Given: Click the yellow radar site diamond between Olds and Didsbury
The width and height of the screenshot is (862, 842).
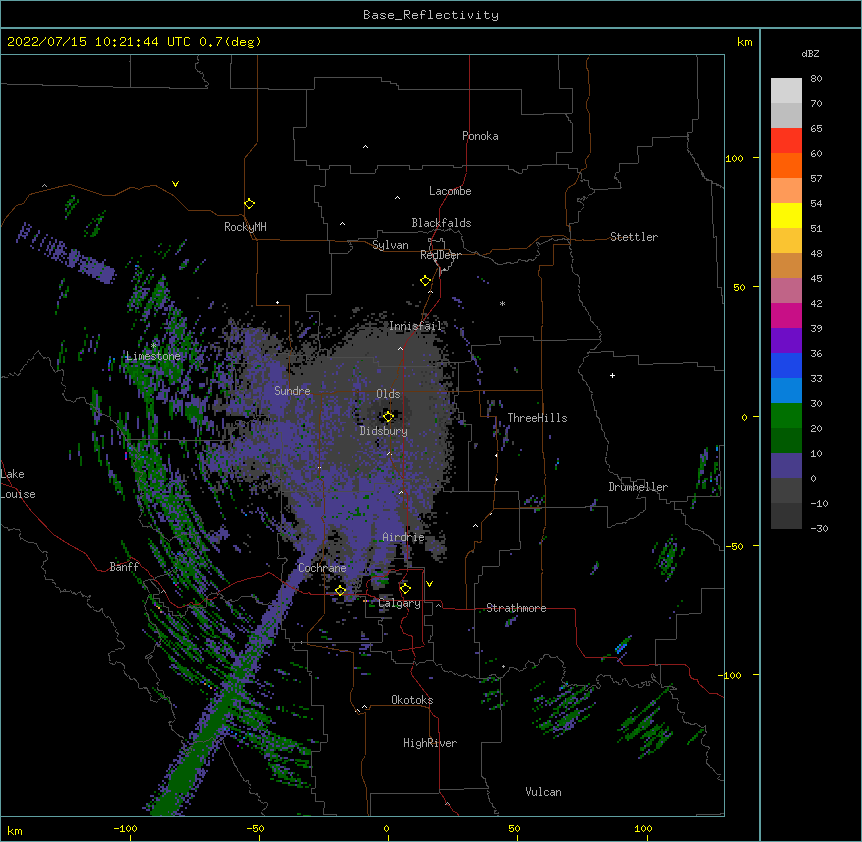Looking at the screenshot, I should [388, 417].
